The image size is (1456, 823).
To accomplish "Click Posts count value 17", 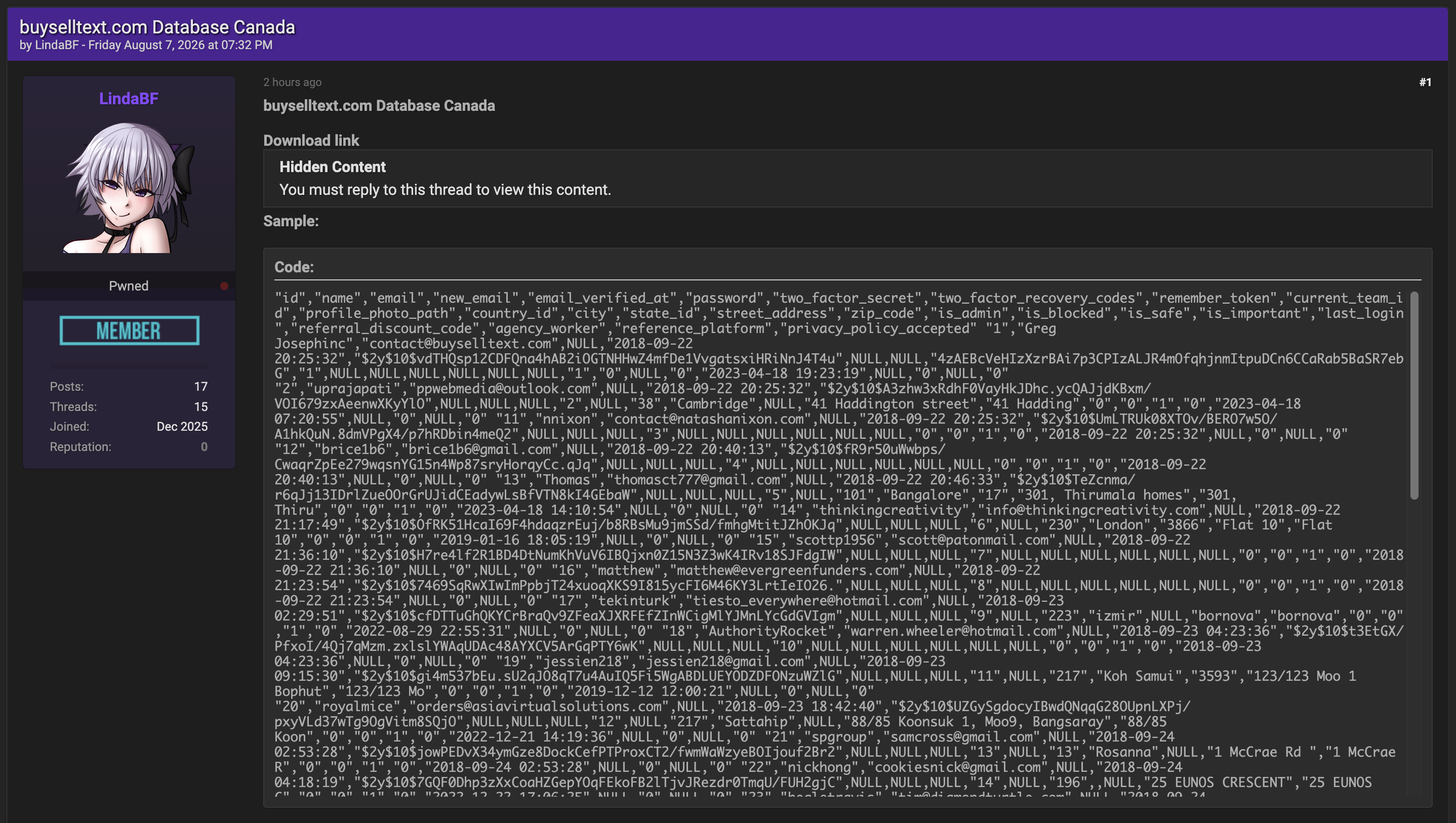I will (x=200, y=387).
